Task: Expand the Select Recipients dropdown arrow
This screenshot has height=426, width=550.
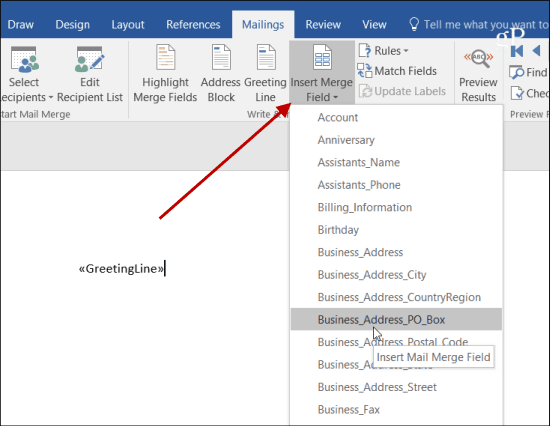Action: [x=51, y=97]
